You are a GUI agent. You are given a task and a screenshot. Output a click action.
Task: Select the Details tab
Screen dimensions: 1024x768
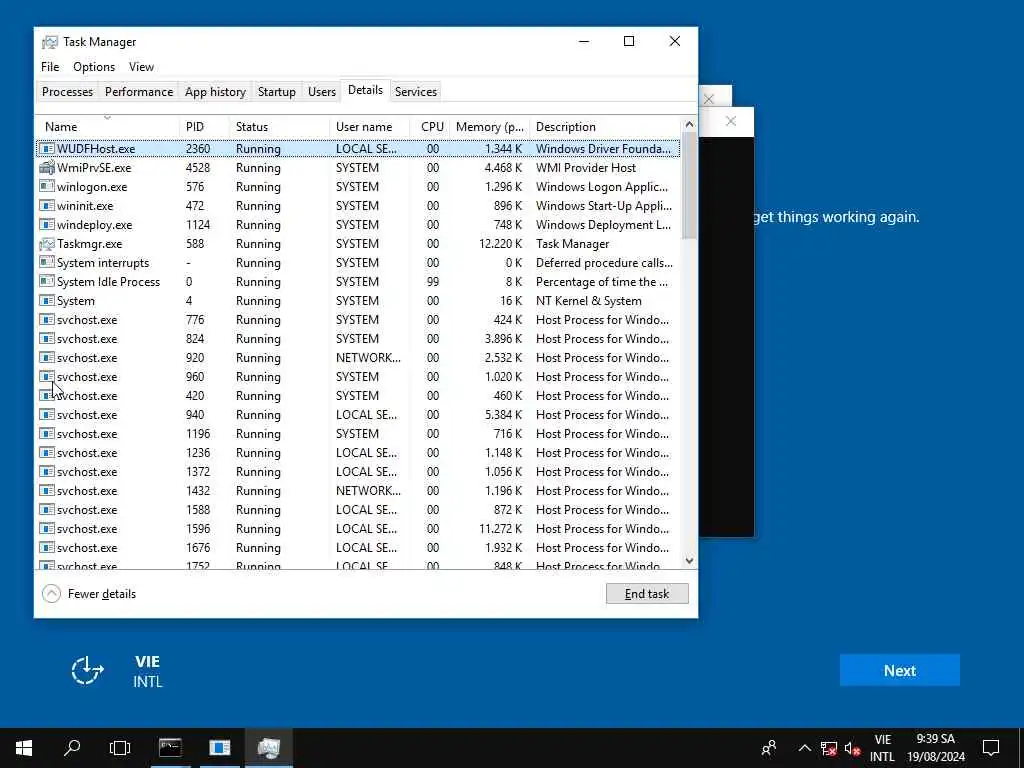pyautogui.click(x=366, y=90)
